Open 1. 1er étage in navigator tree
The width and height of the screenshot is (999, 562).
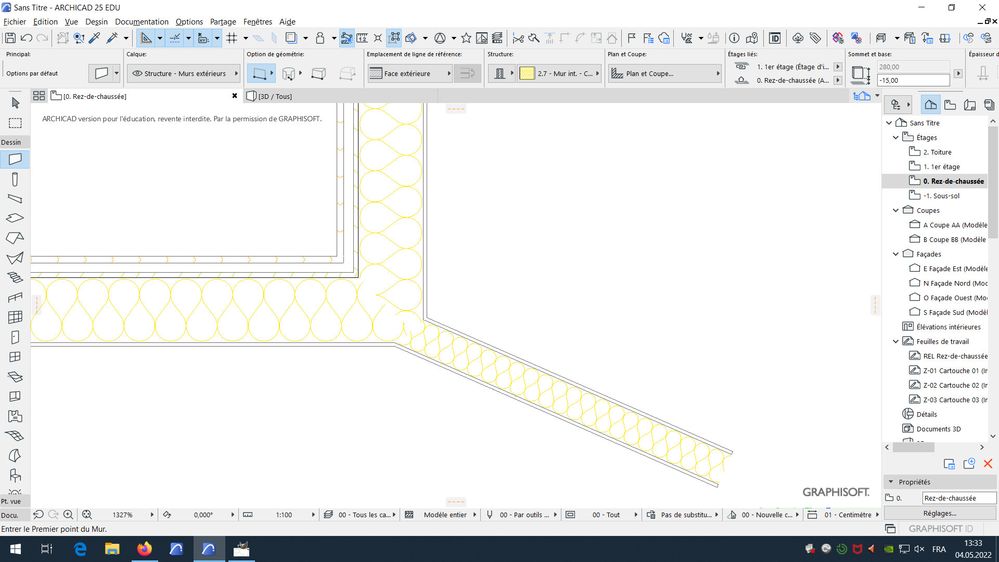point(941,167)
